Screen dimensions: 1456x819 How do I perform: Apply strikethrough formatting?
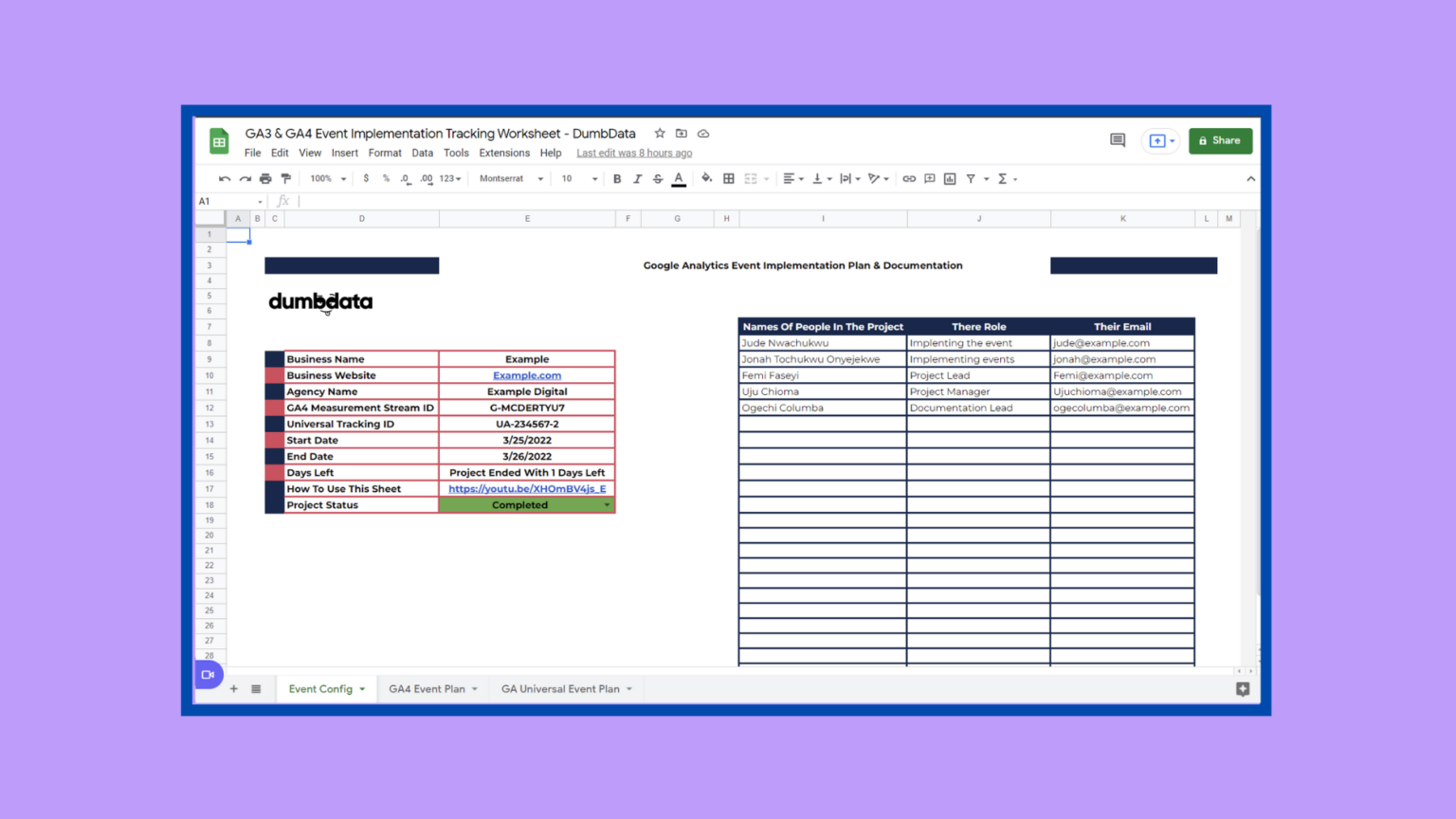tap(658, 178)
